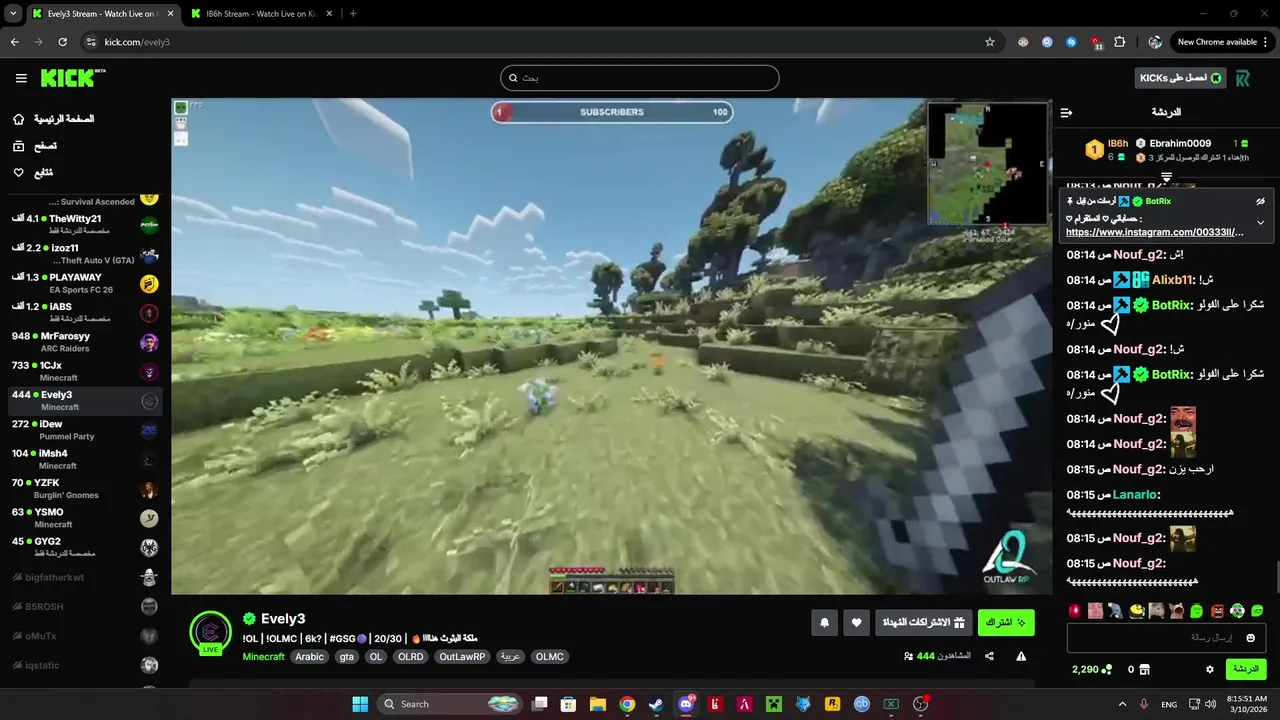
Task: Click the notification bell button under the stream
Action: (x=824, y=623)
